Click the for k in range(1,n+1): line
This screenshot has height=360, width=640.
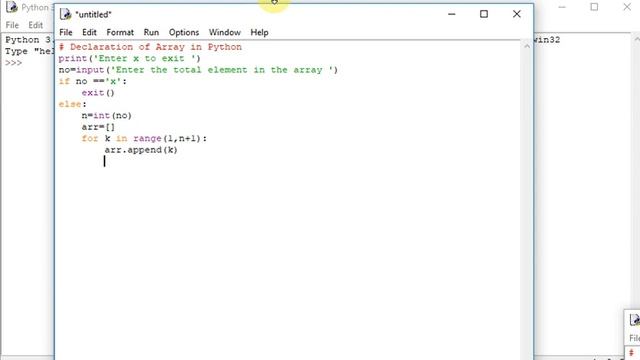click(144, 138)
